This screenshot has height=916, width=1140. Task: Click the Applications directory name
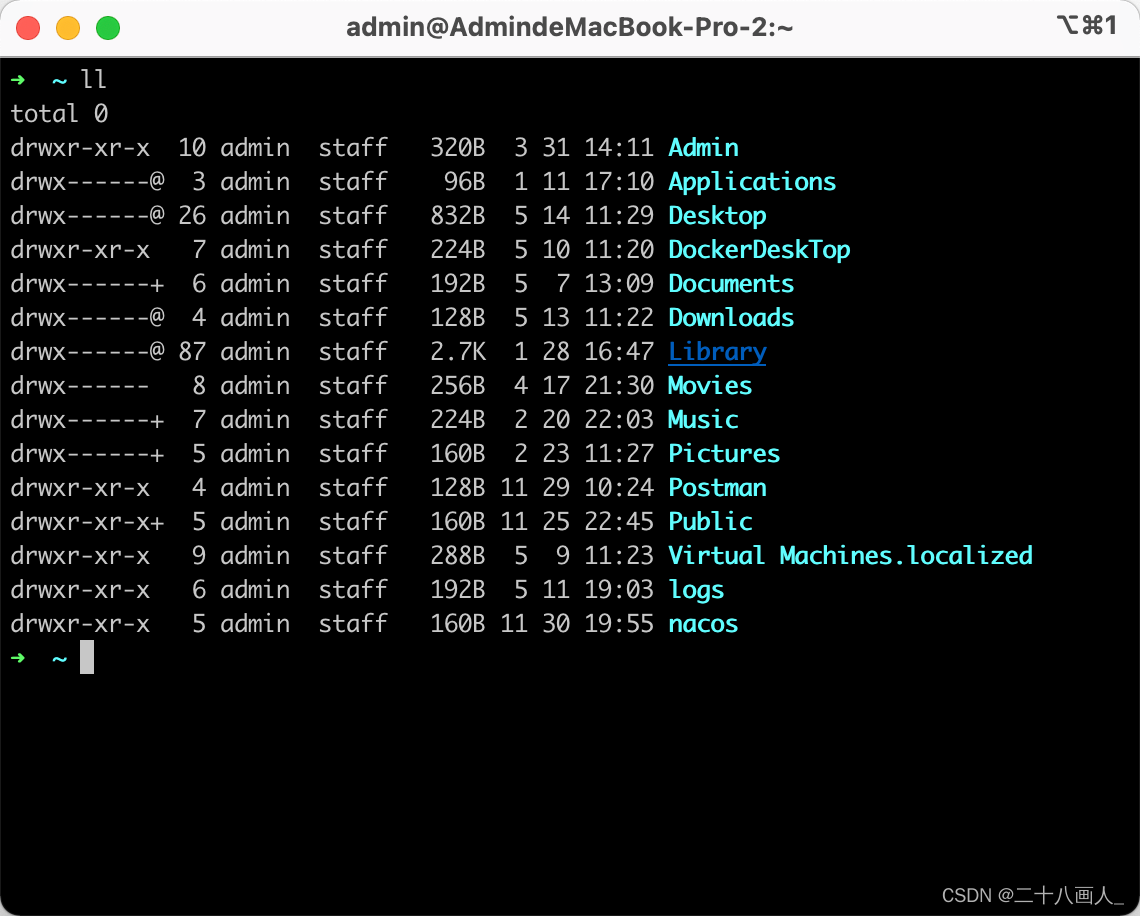[752, 182]
